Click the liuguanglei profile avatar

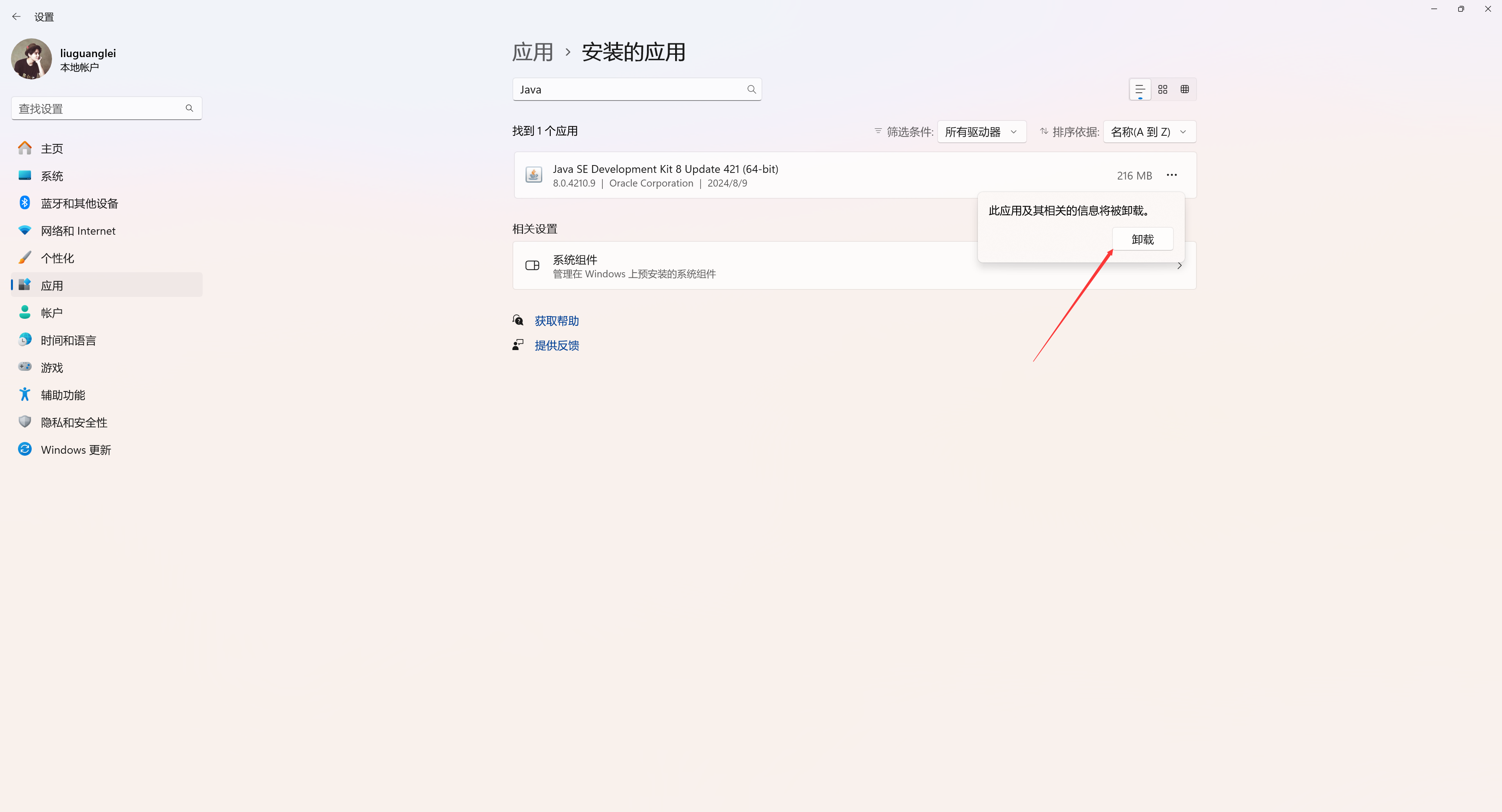point(31,59)
